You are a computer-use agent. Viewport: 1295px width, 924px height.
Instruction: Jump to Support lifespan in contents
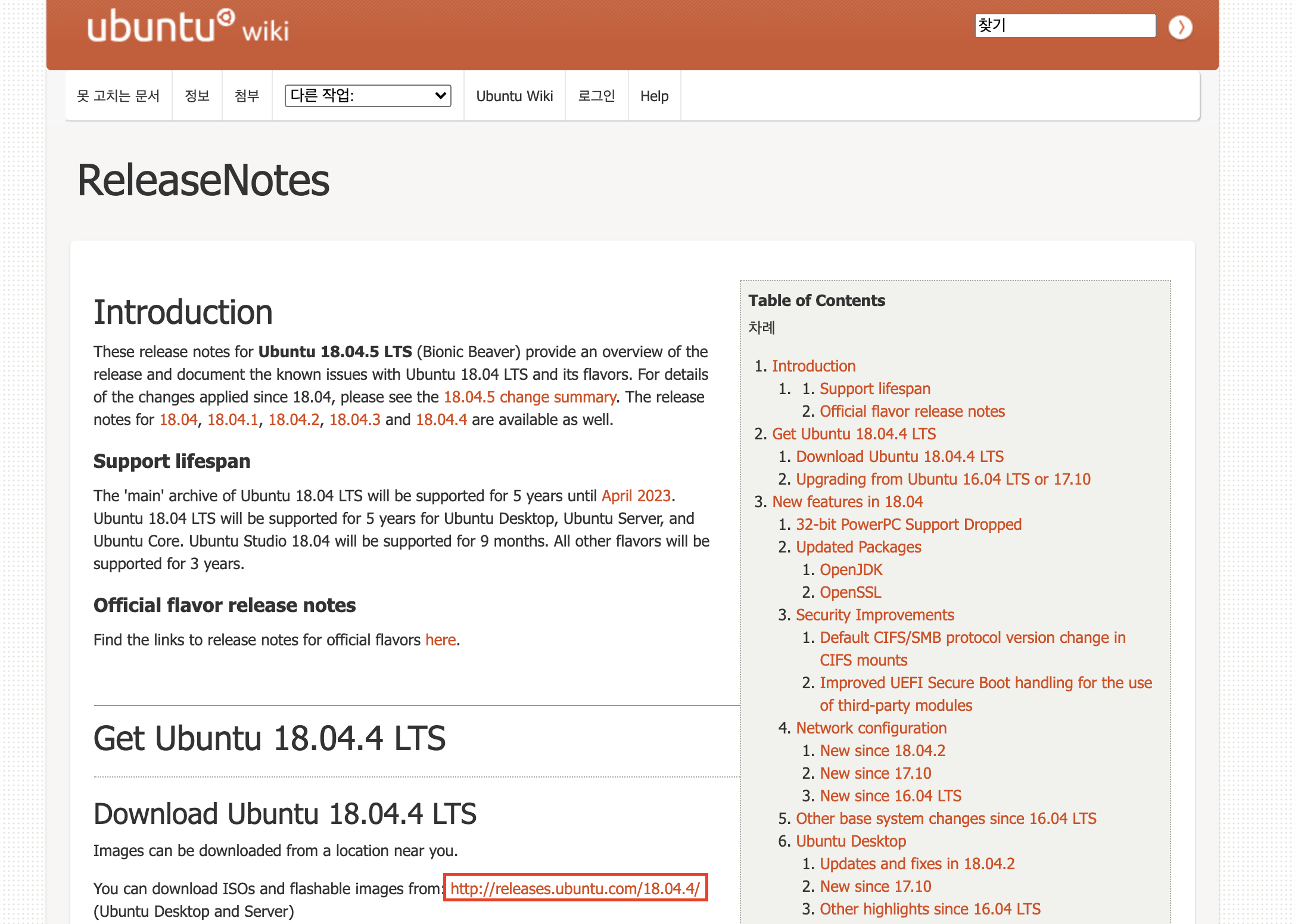(874, 389)
